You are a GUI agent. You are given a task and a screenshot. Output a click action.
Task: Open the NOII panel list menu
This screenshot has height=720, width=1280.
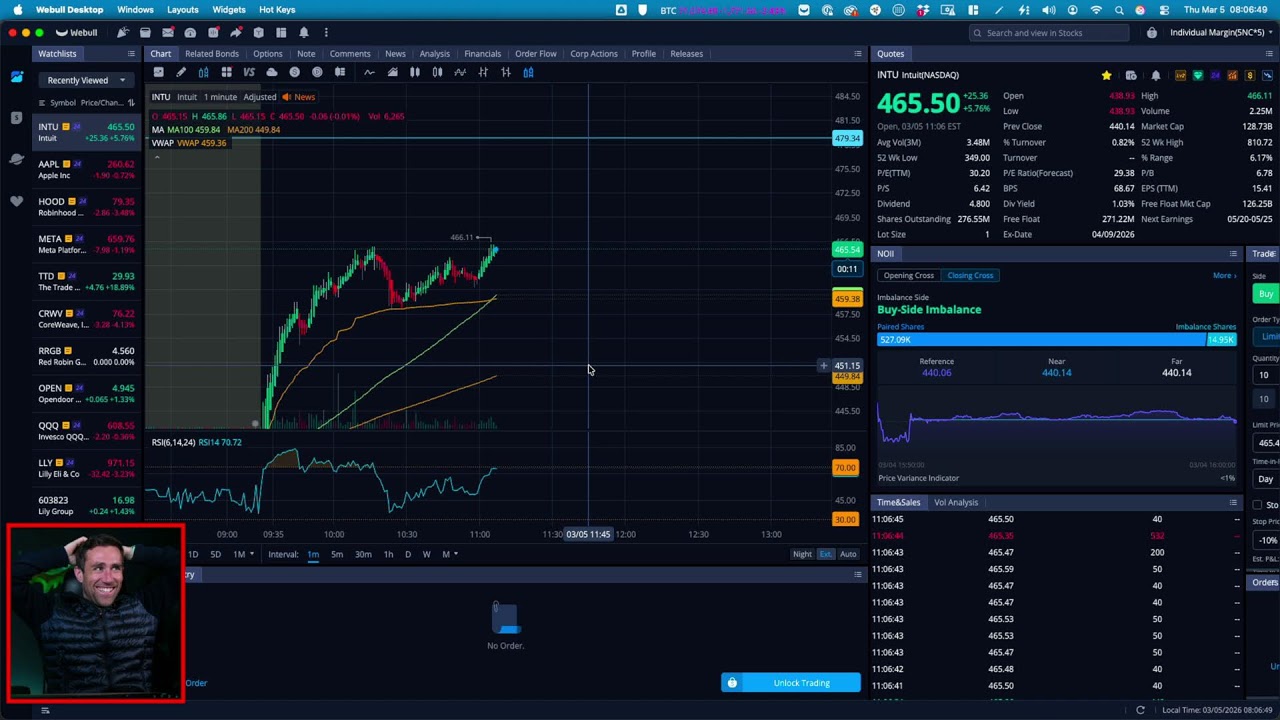(x=1233, y=254)
